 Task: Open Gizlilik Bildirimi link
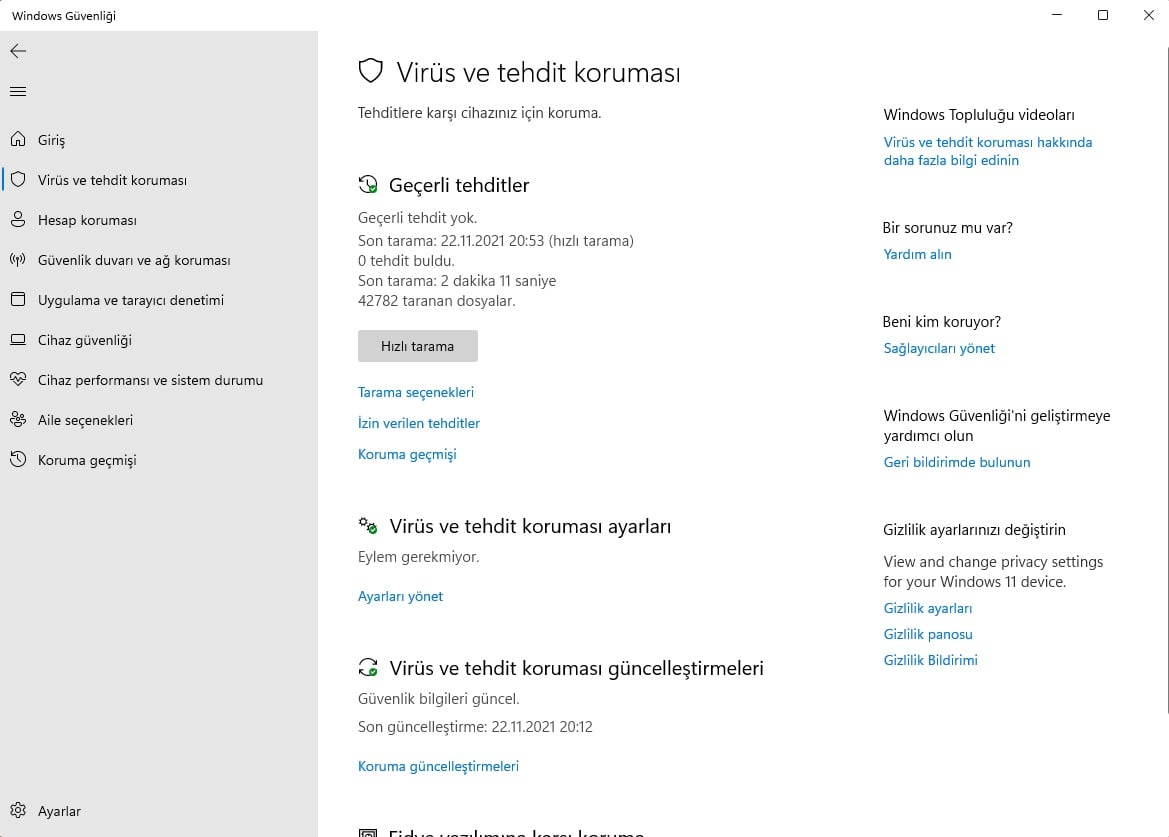pyautogui.click(x=930, y=660)
